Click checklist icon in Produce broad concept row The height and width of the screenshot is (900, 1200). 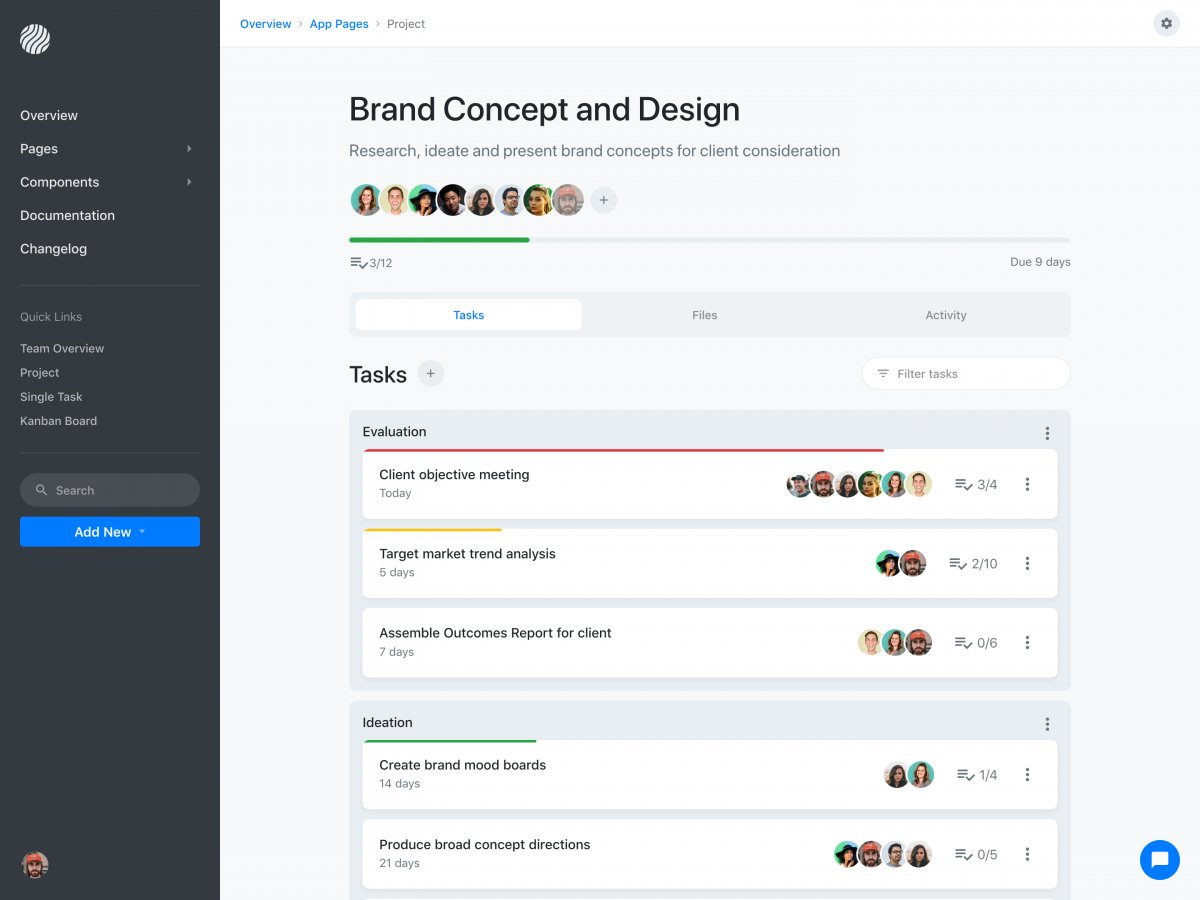tap(964, 855)
